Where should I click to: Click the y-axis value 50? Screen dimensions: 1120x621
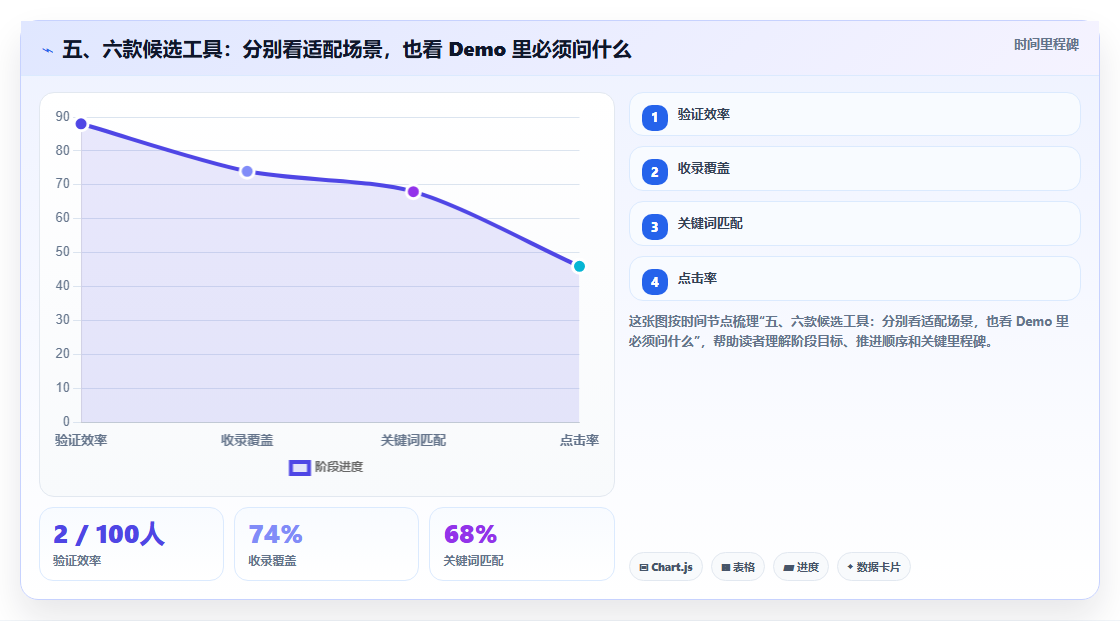(x=63, y=252)
